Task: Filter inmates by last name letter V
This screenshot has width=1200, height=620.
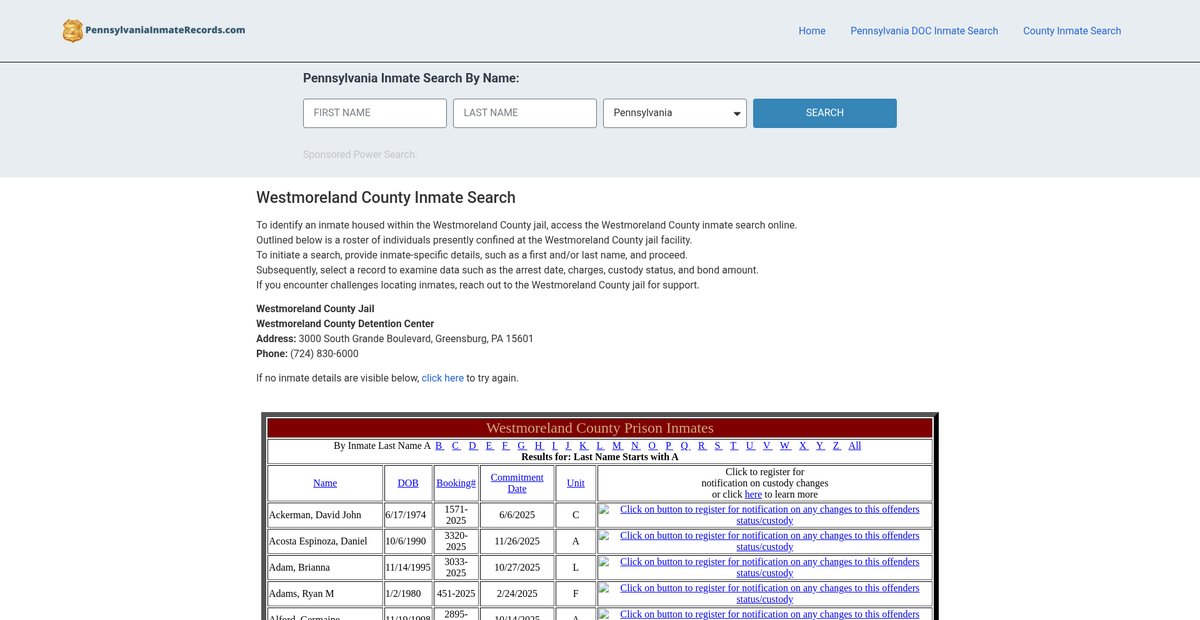Action: click(767, 446)
